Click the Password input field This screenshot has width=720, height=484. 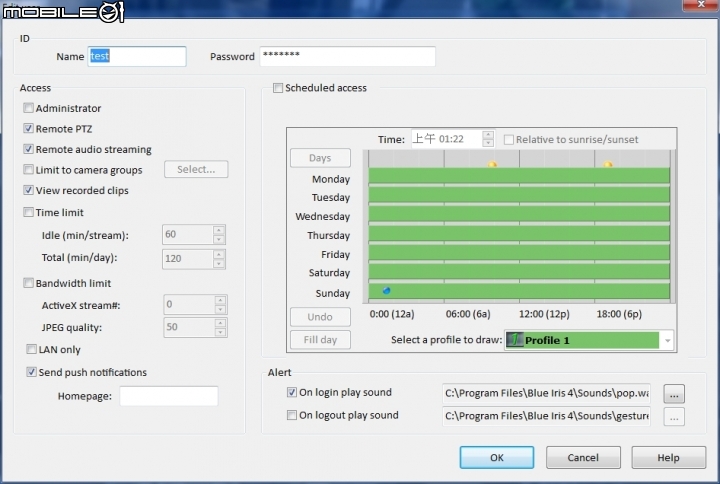(347, 56)
